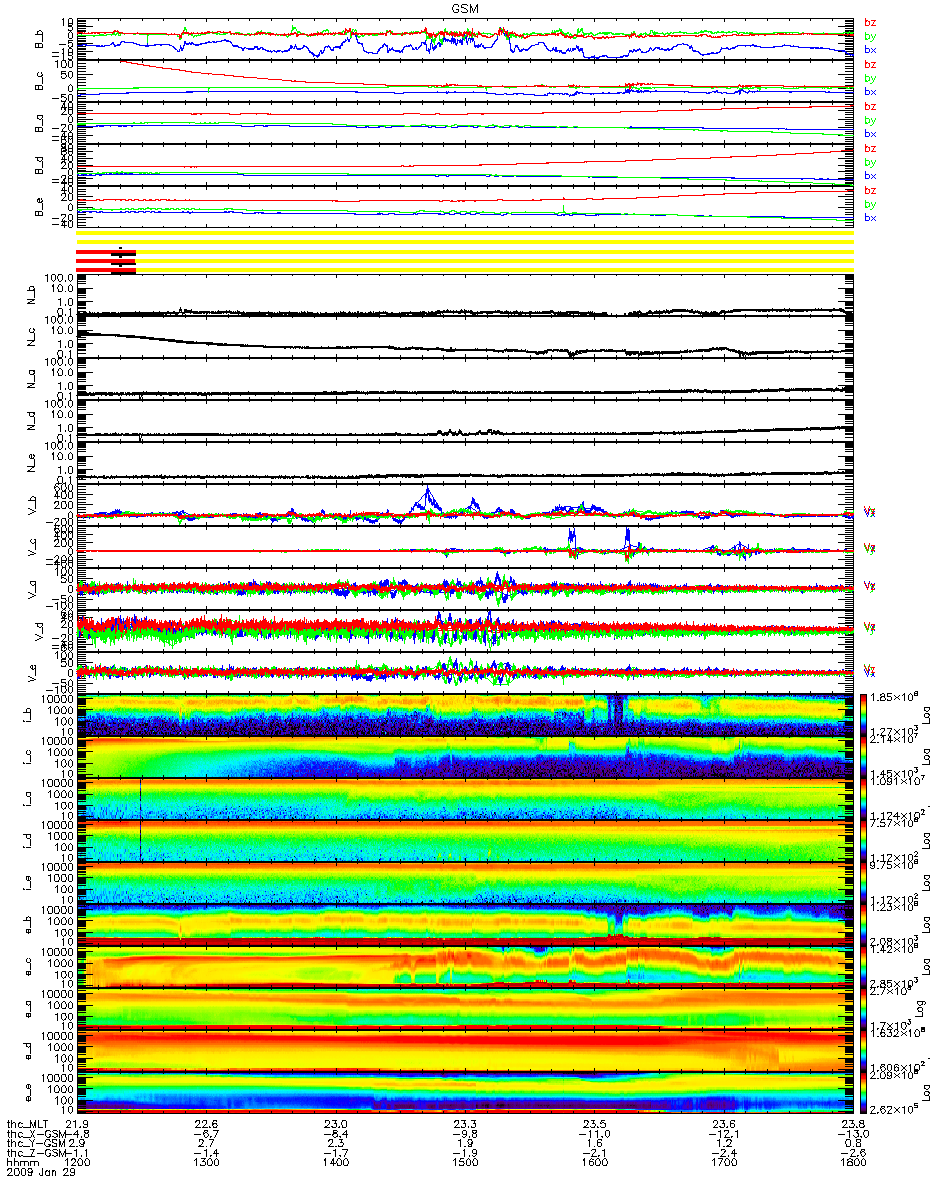
Task: Click the i_b ion energy spectrogram panel
Action: 464,715
